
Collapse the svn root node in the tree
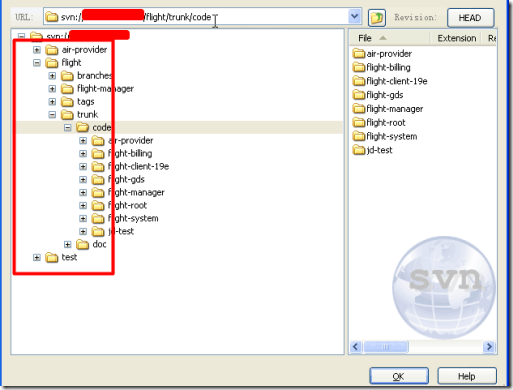click(21, 36)
